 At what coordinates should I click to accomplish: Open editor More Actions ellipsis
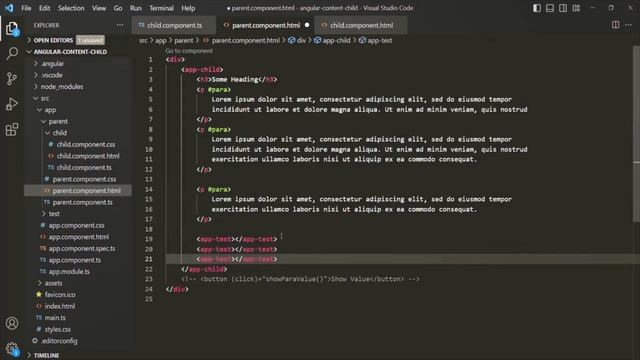click(x=628, y=25)
